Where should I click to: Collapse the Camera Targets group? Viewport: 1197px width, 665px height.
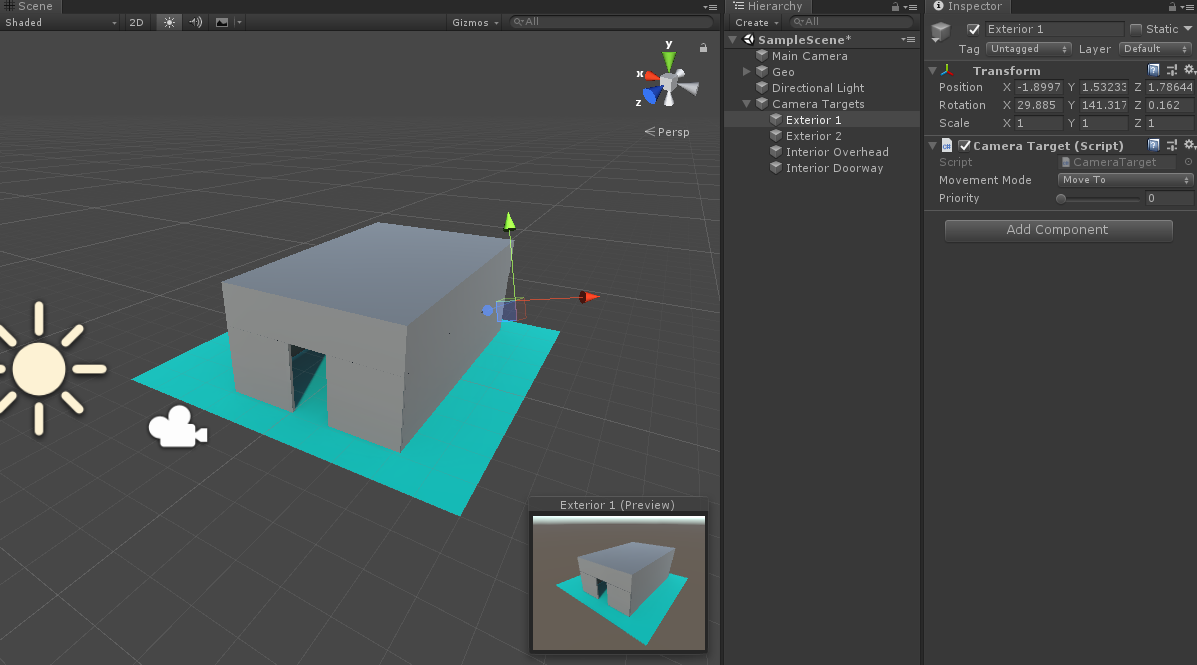point(747,104)
